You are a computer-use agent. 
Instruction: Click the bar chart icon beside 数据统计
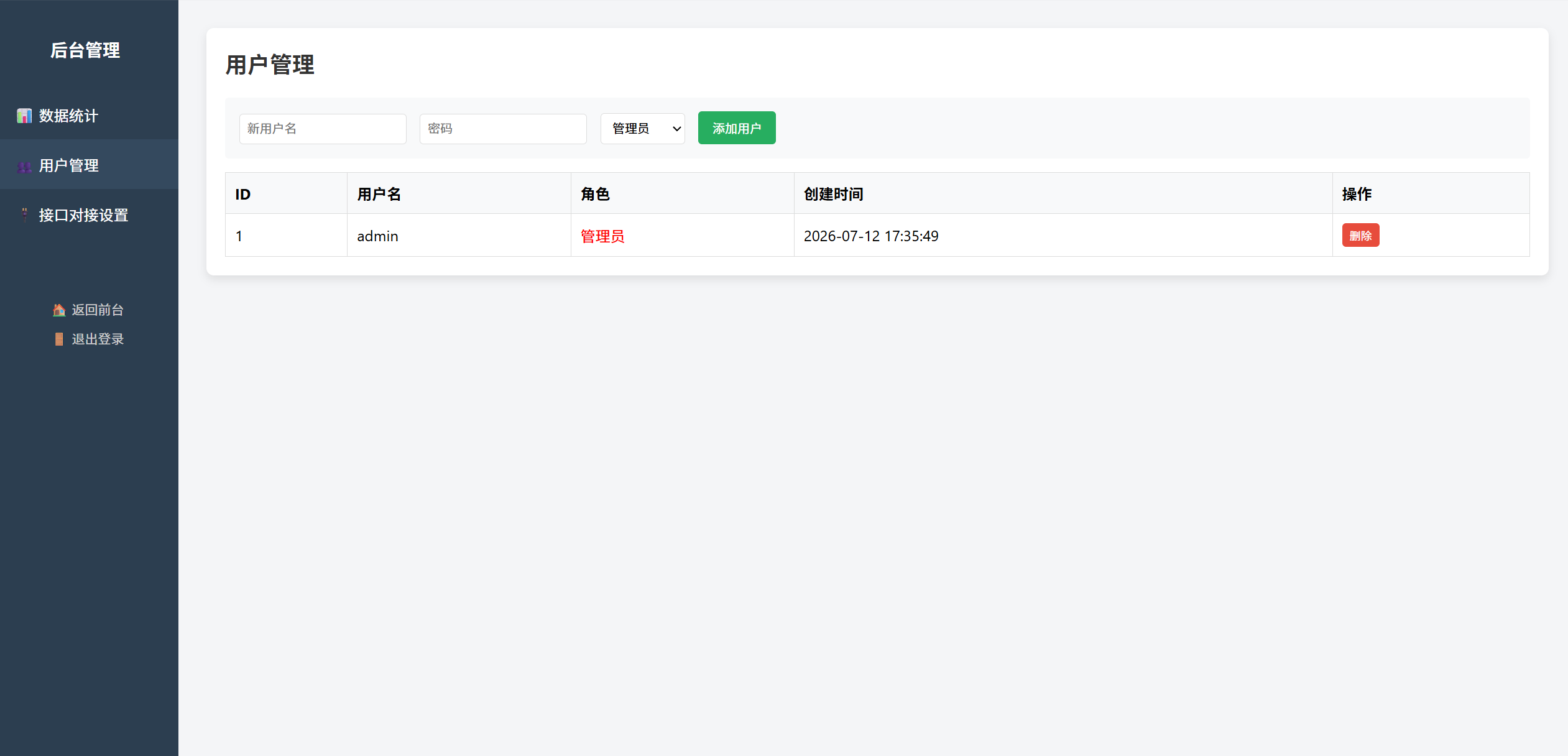24,116
